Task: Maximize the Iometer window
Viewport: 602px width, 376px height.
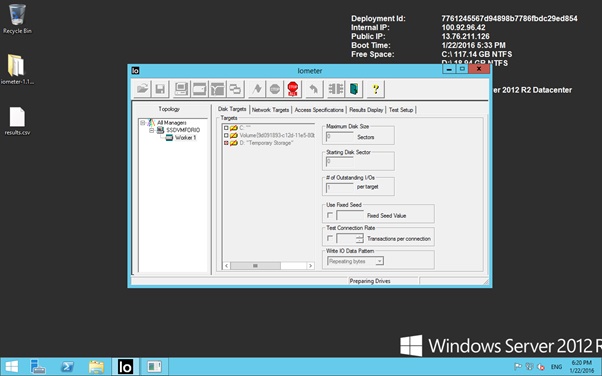Action: click(x=462, y=69)
